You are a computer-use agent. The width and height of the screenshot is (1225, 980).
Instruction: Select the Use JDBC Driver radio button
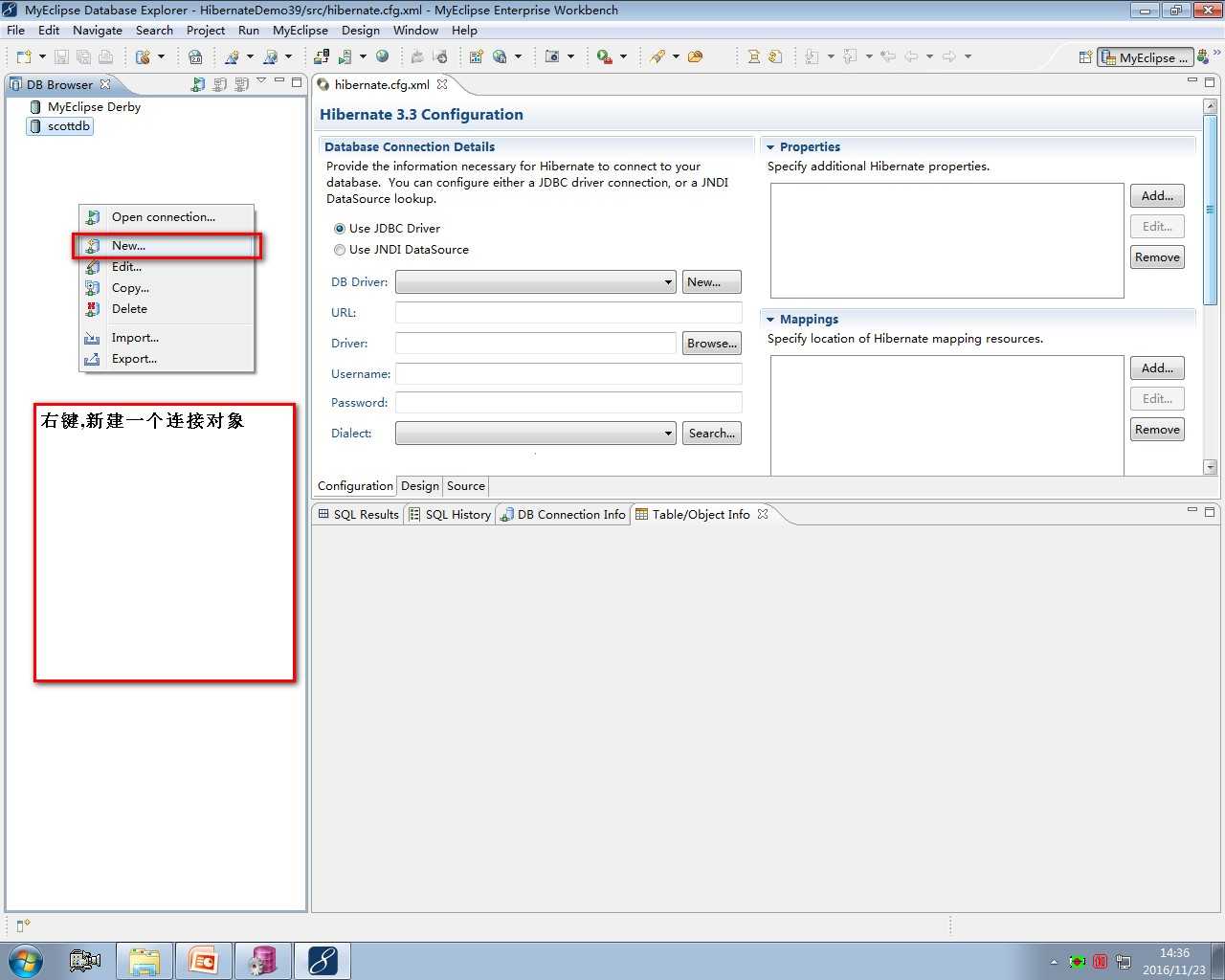[x=340, y=229]
